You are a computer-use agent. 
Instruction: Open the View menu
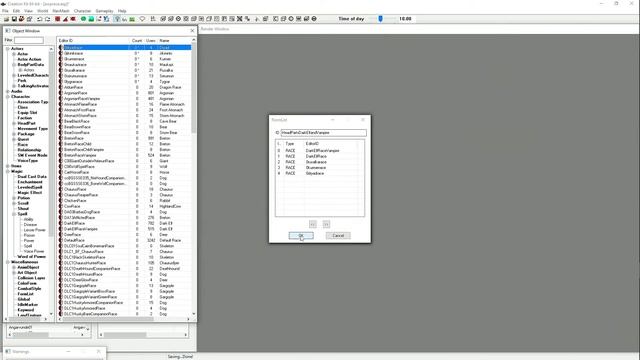coord(29,11)
